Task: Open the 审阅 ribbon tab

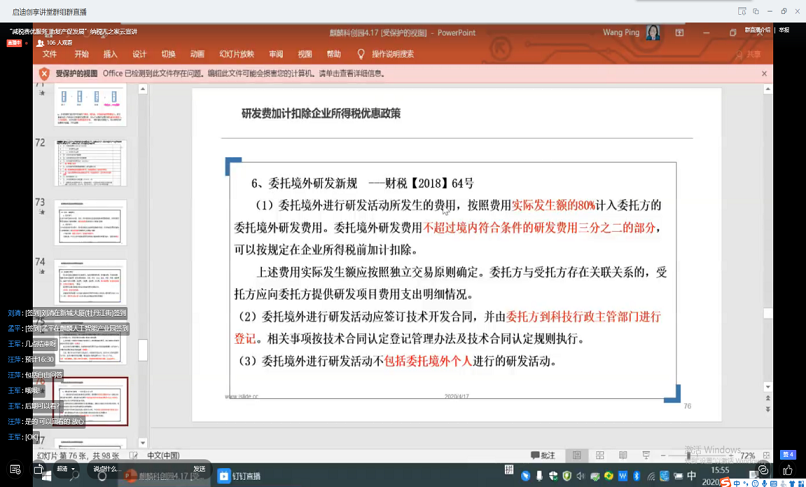Action: [x=276, y=54]
